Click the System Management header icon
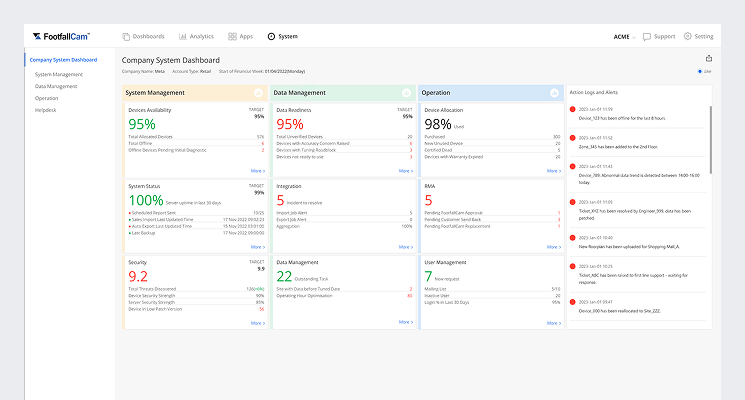Viewport: 745px width, 400px height. coord(259,93)
